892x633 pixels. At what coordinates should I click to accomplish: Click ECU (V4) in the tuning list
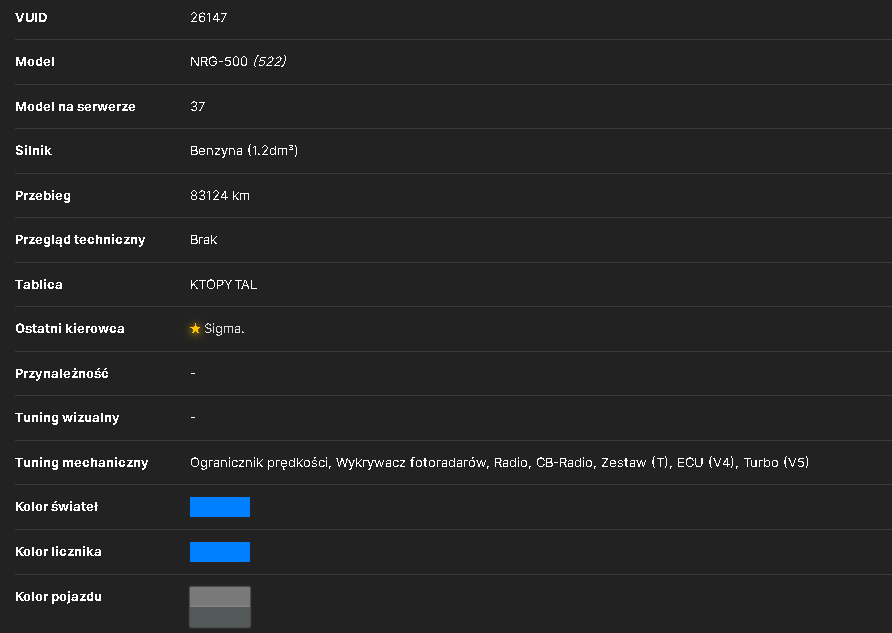(705, 462)
